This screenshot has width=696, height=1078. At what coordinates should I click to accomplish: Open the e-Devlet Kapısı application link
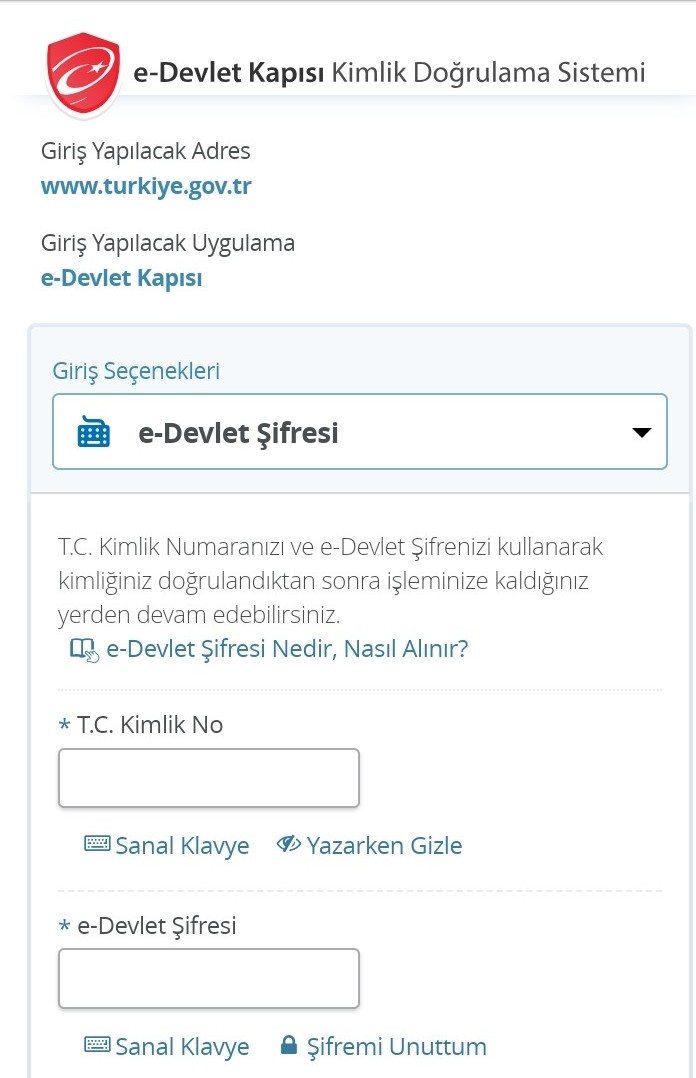click(122, 278)
